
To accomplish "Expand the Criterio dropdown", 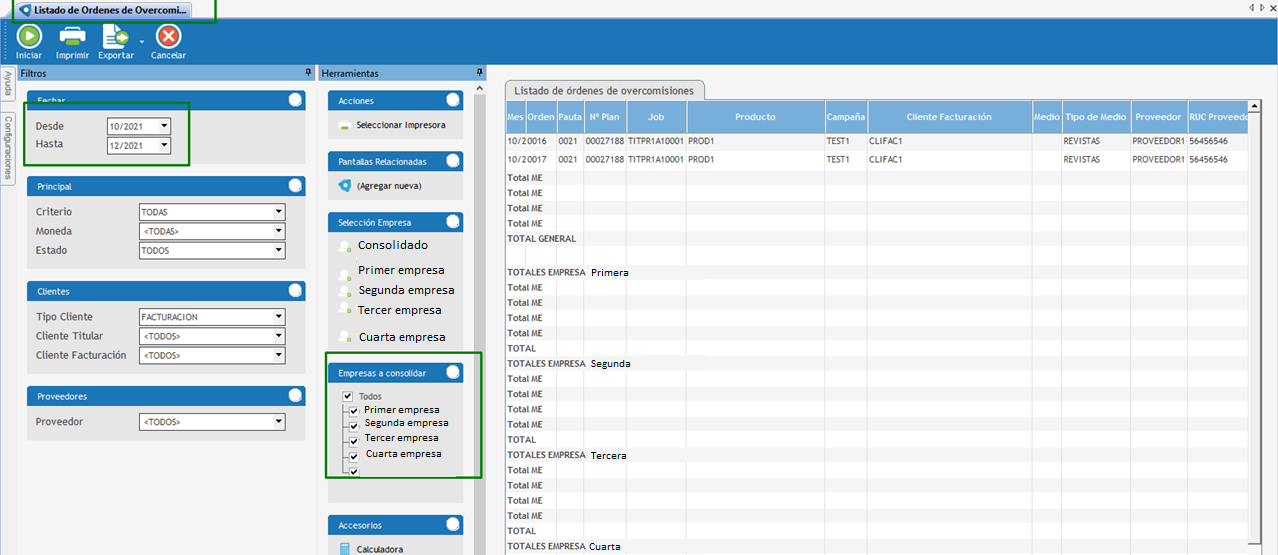I will pos(278,212).
